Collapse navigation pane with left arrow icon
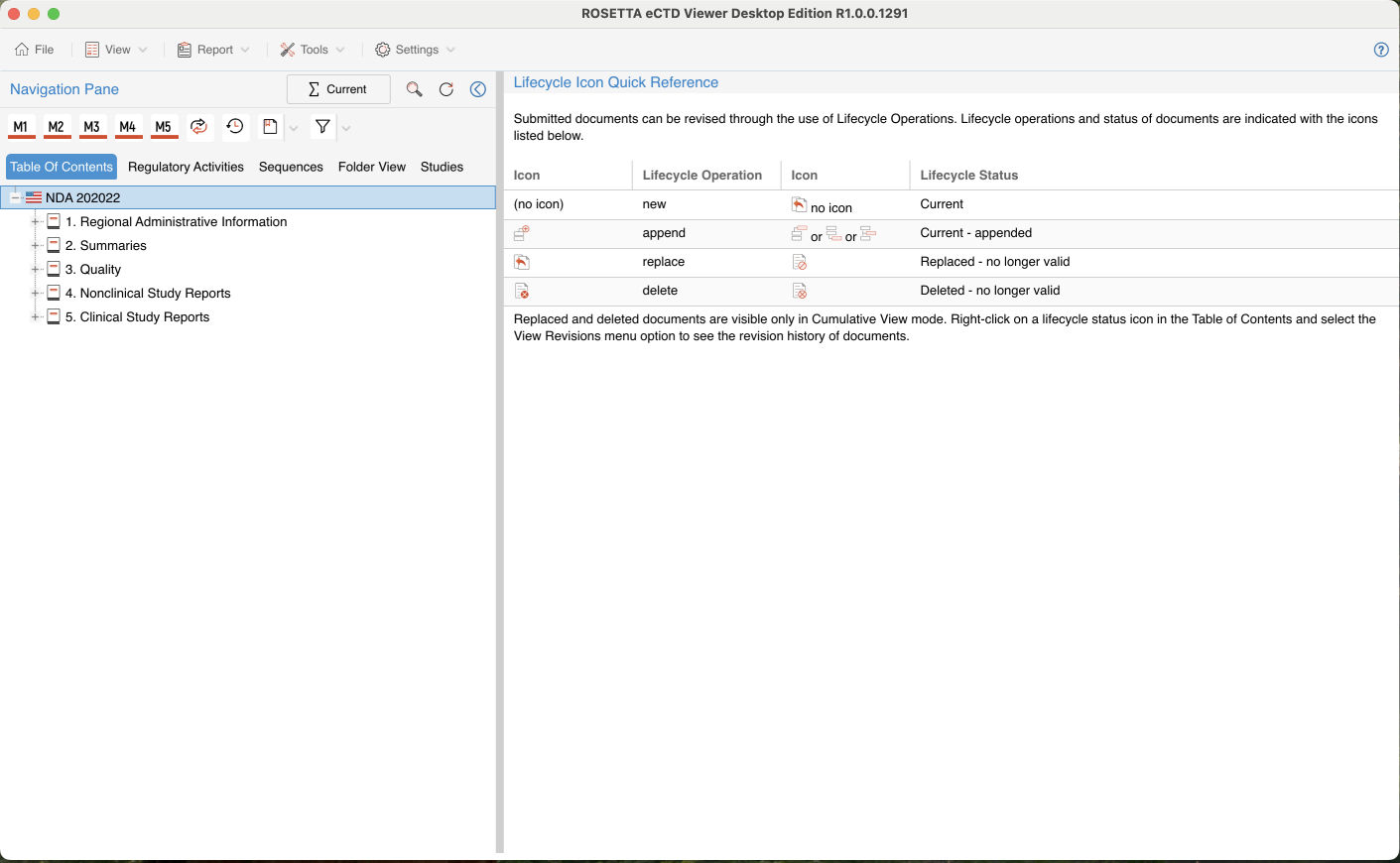Screen dimensions: 1400x863 coord(478,89)
